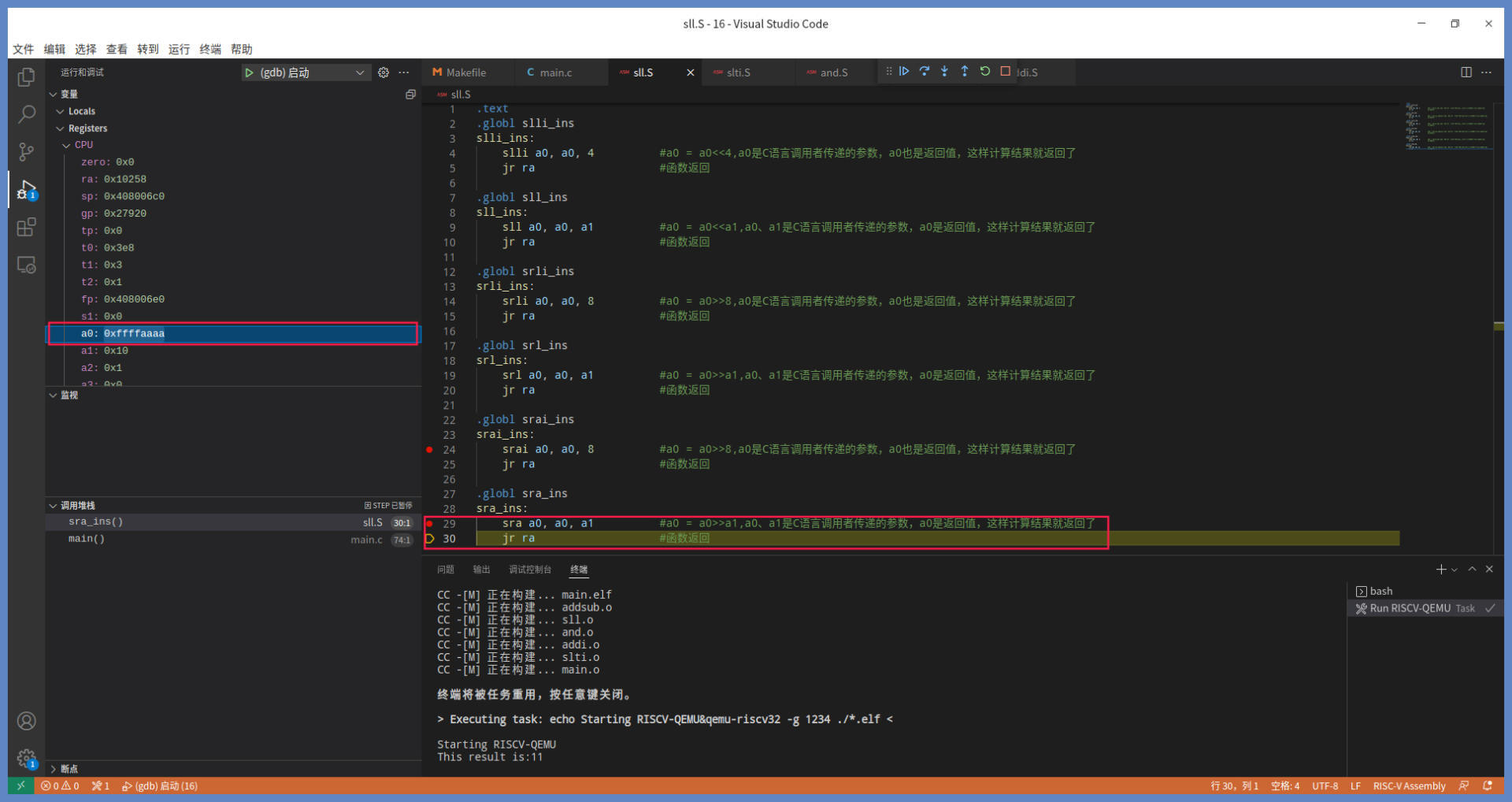Select main() frame in call stack

pyautogui.click(x=87, y=539)
